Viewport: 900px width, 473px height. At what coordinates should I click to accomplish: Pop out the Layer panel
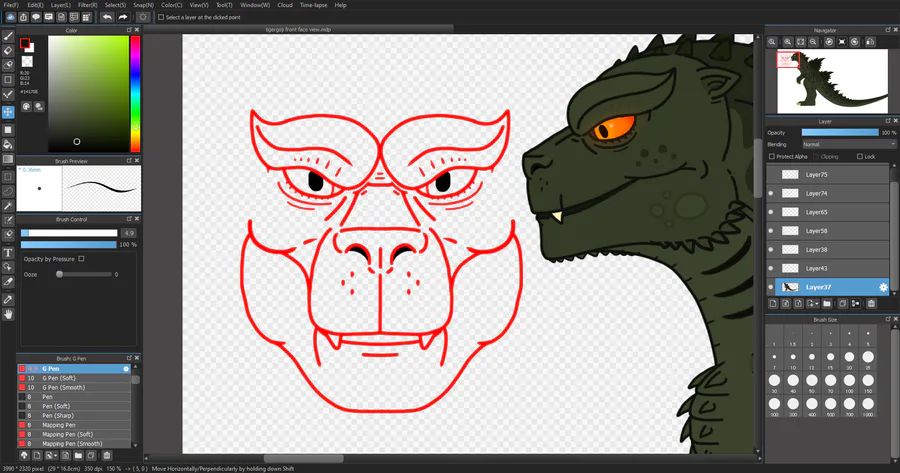tap(888, 121)
